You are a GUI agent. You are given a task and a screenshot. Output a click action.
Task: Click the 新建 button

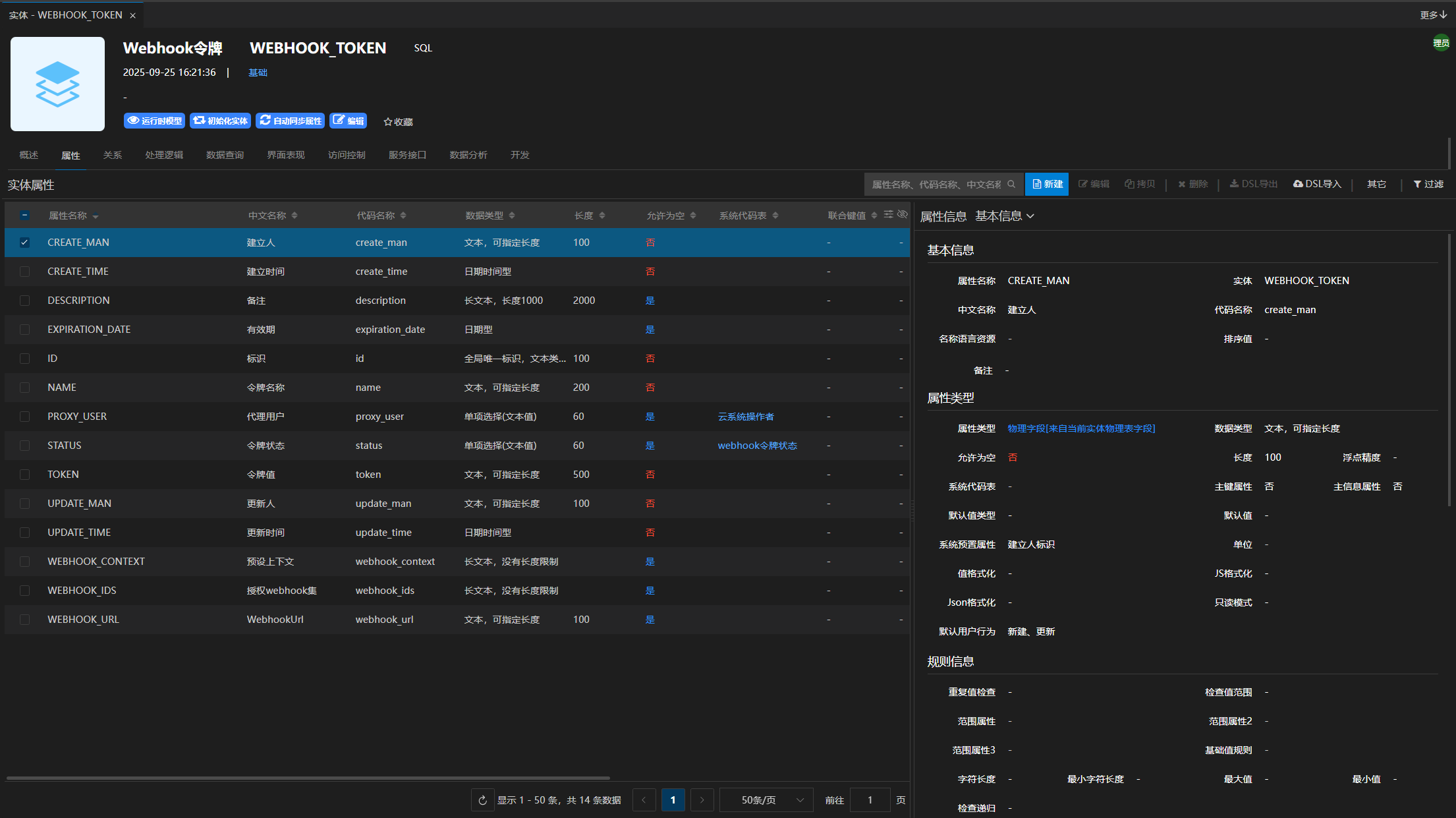point(1047,185)
